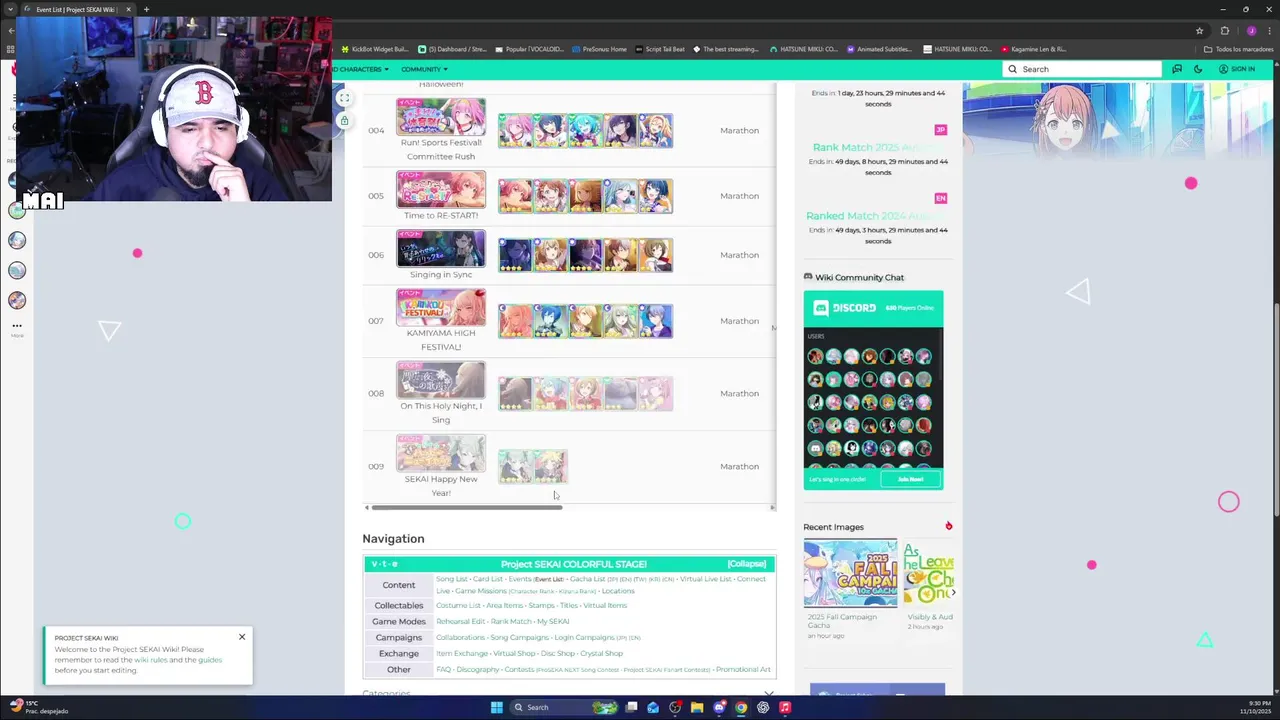
Task: Open Script Tail Beat bookmark
Action: pyautogui.click(x=661, y=49)
